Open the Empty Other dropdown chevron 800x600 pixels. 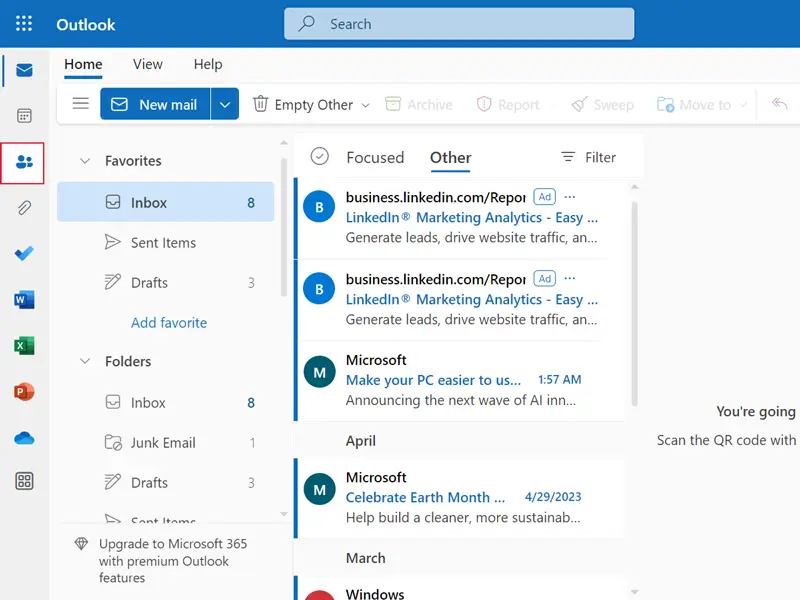pyautogui.click(x=365, y=105)
